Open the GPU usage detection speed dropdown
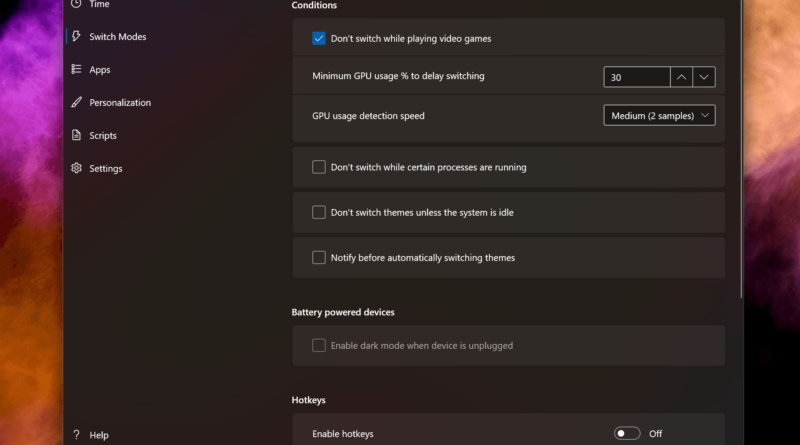This screenshot has width=800, height=445. (659, 115)
